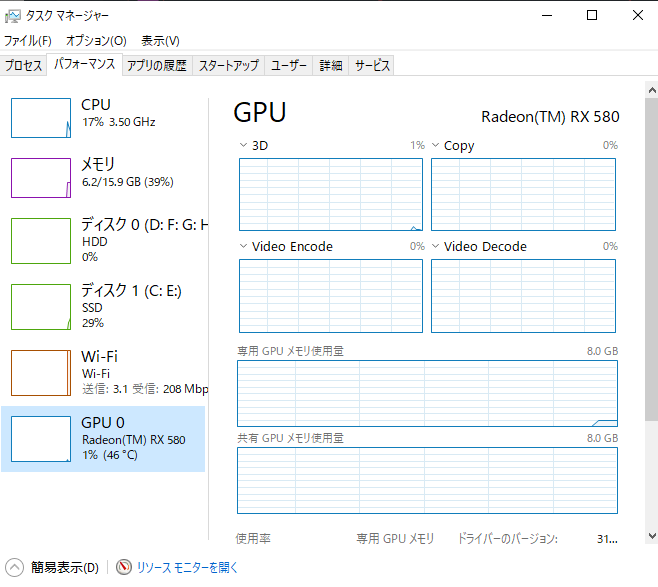This screenshot has height=587, width=658.
Task: Select the CPU mini graph thumbnail
Action: pyautogui.click(x=41, y=117)
